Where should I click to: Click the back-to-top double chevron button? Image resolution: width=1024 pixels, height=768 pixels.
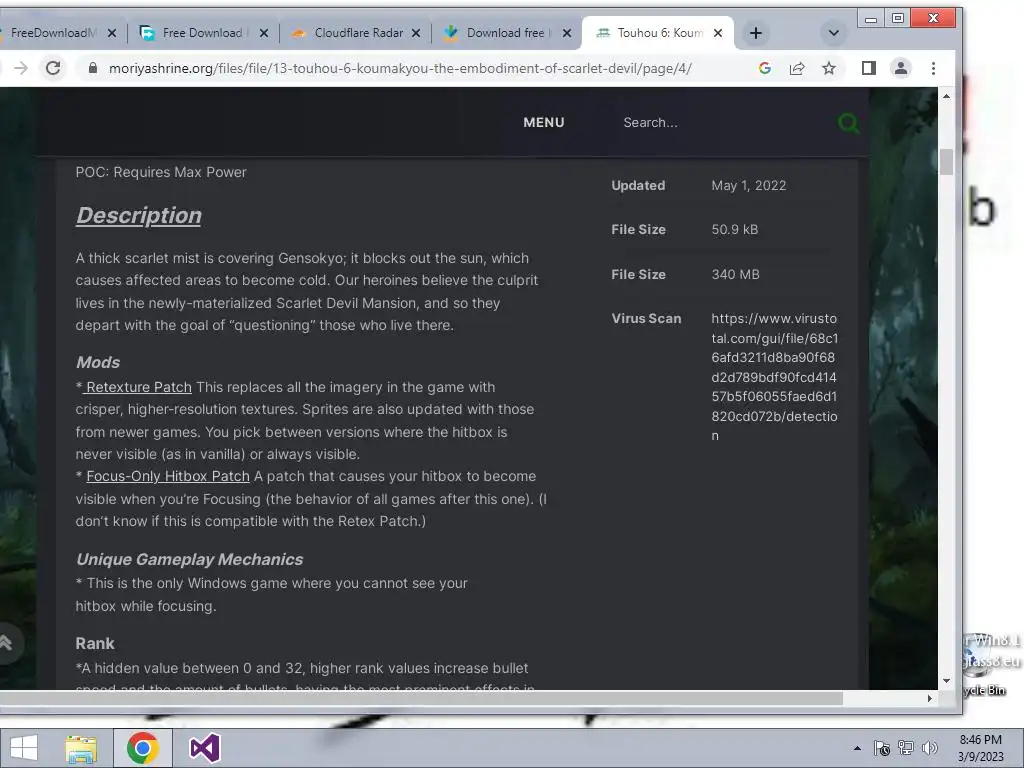[x=7, y=643]
